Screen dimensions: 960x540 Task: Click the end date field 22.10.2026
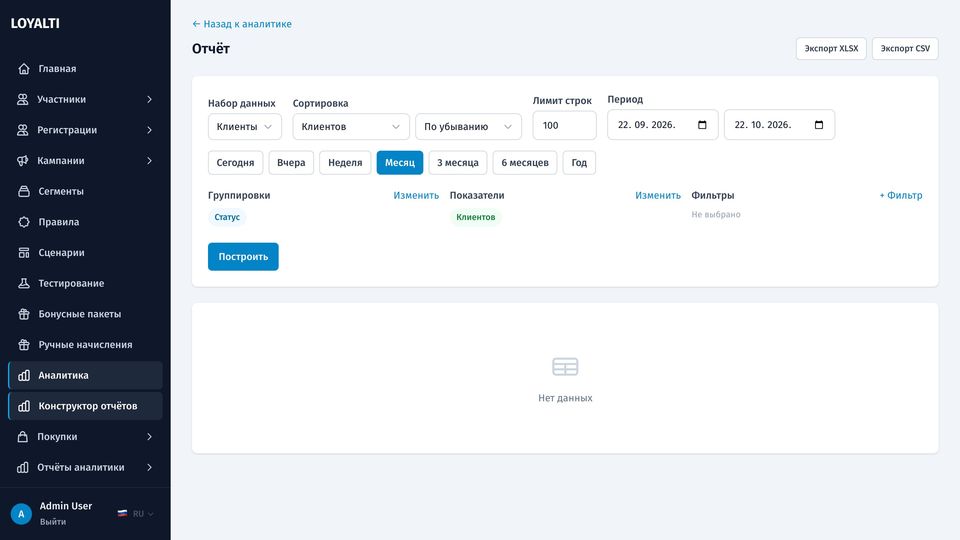[x=779, y=125]
